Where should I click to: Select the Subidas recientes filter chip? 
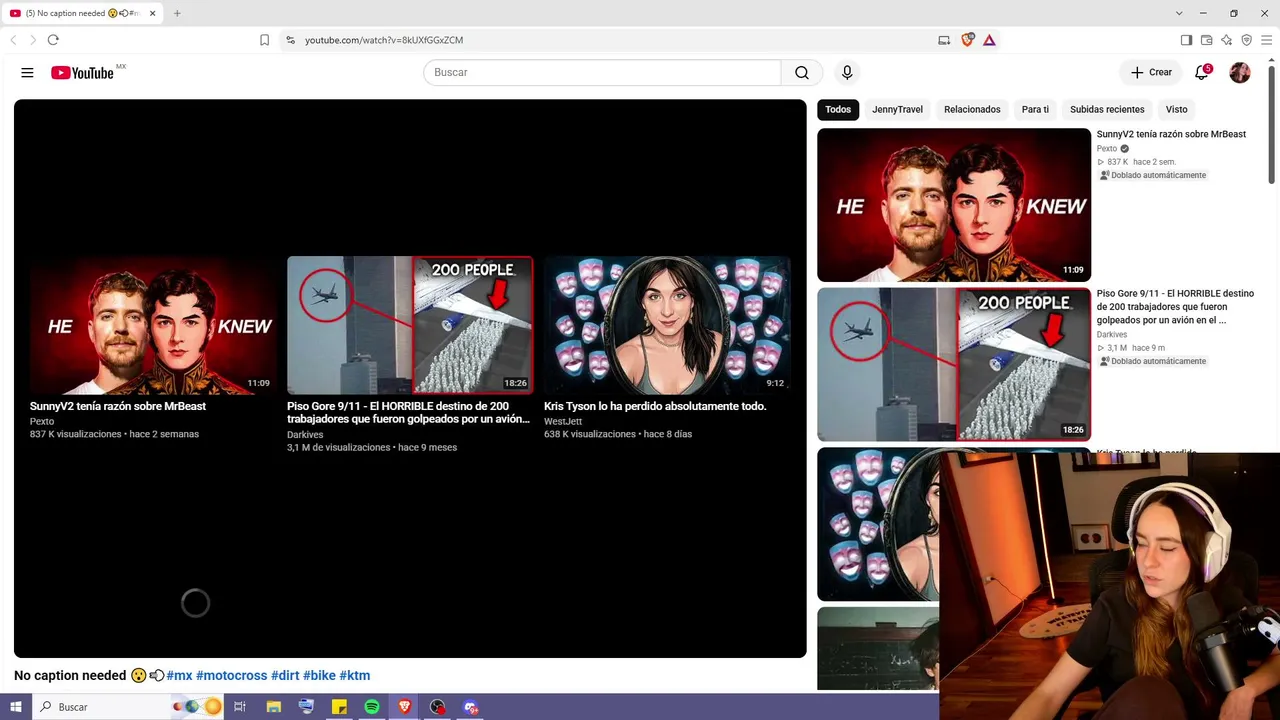pyautogui.click(x=1107, y=109)
